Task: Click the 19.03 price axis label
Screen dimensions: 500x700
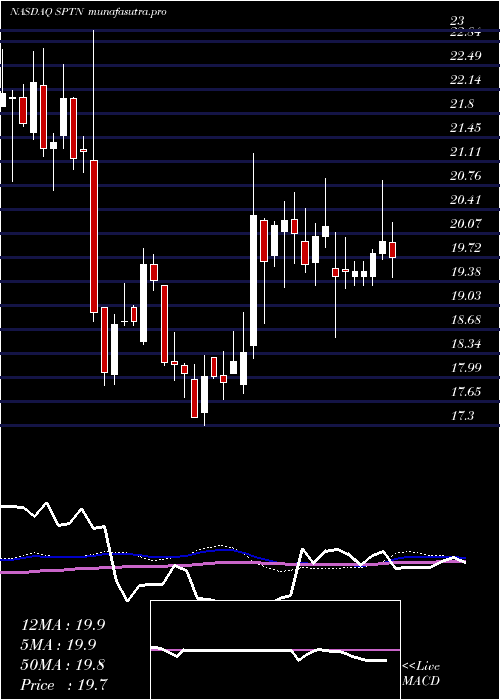Action: coord(466,296)
